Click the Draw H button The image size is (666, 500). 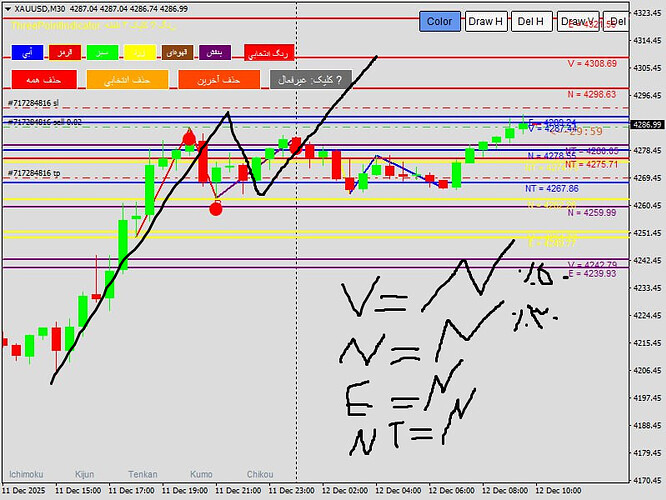click(x=485, y=21)
